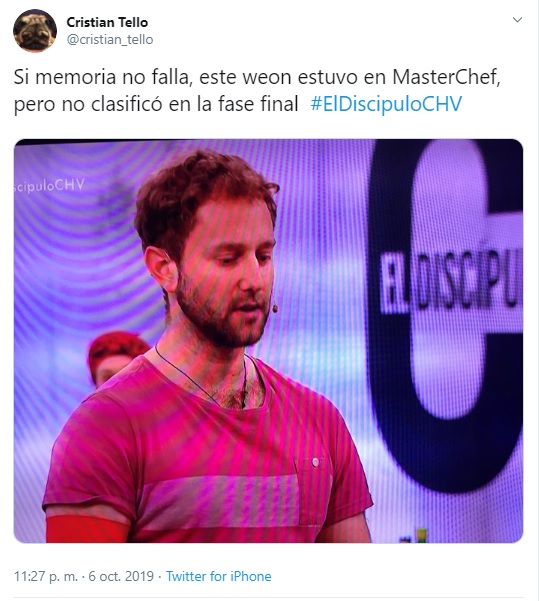
Task: Click the headset microphone near the man's cheek
Action: (x=275, y=307)
